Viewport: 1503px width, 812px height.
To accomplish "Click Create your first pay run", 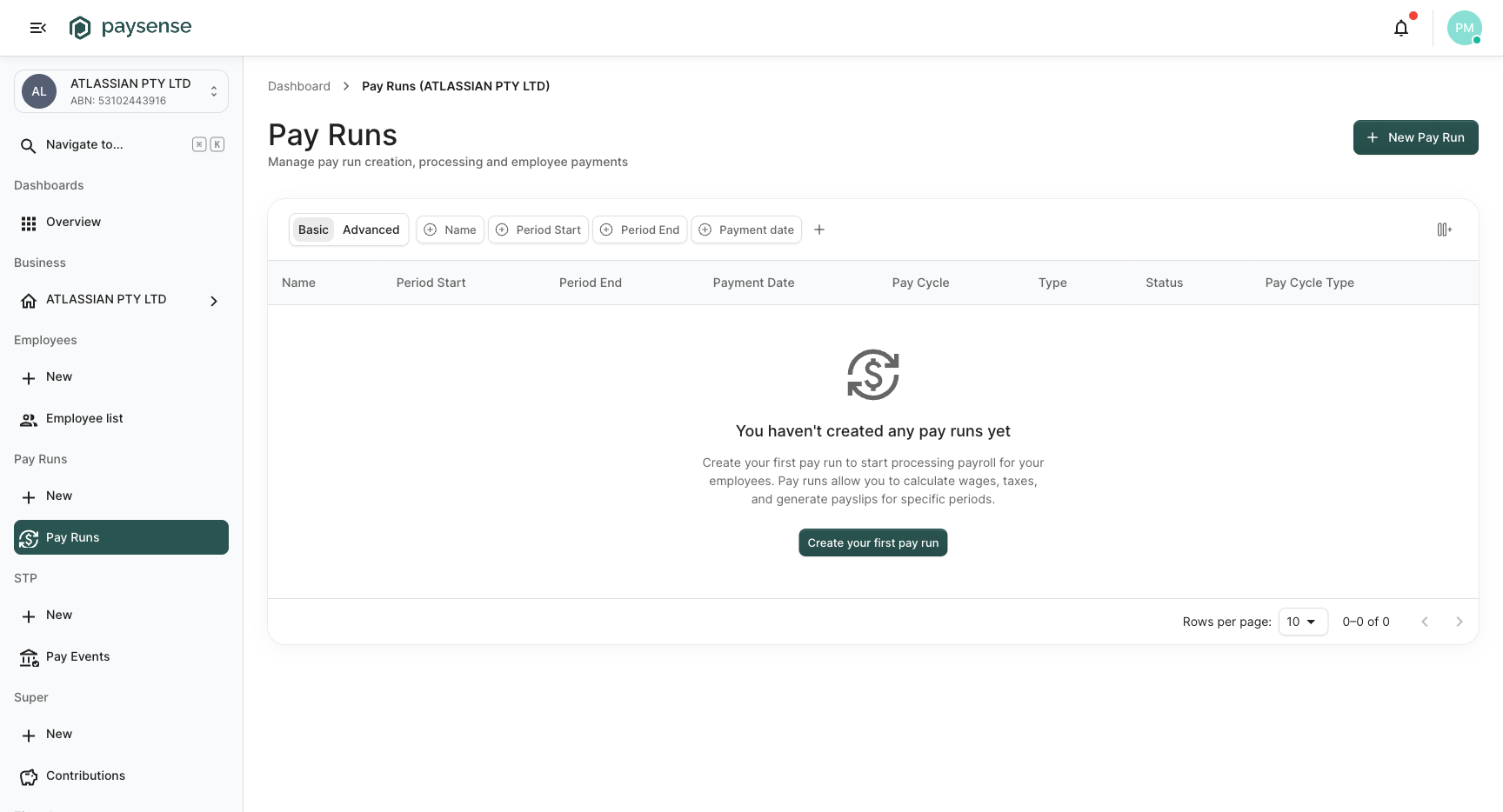I will (x=873, y=542).
